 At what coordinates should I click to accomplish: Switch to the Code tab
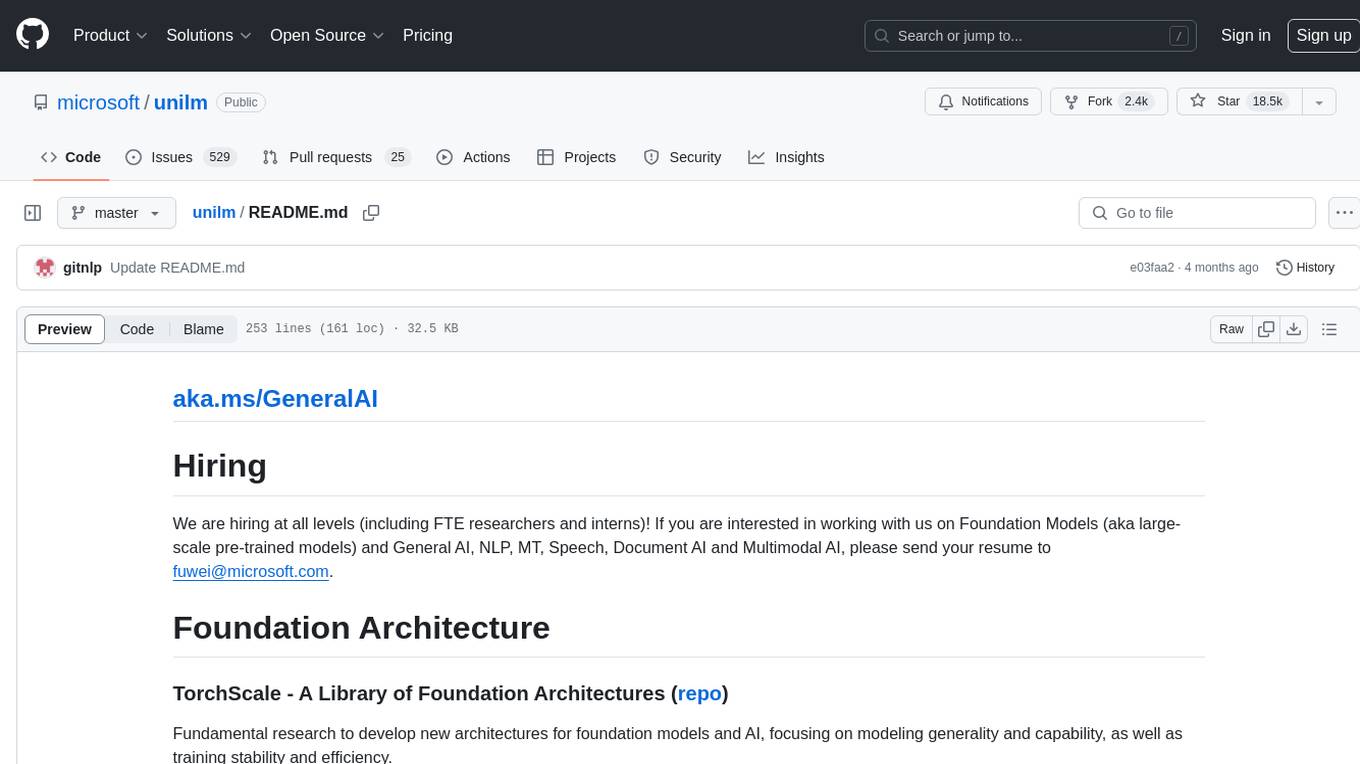coord(70,157)
